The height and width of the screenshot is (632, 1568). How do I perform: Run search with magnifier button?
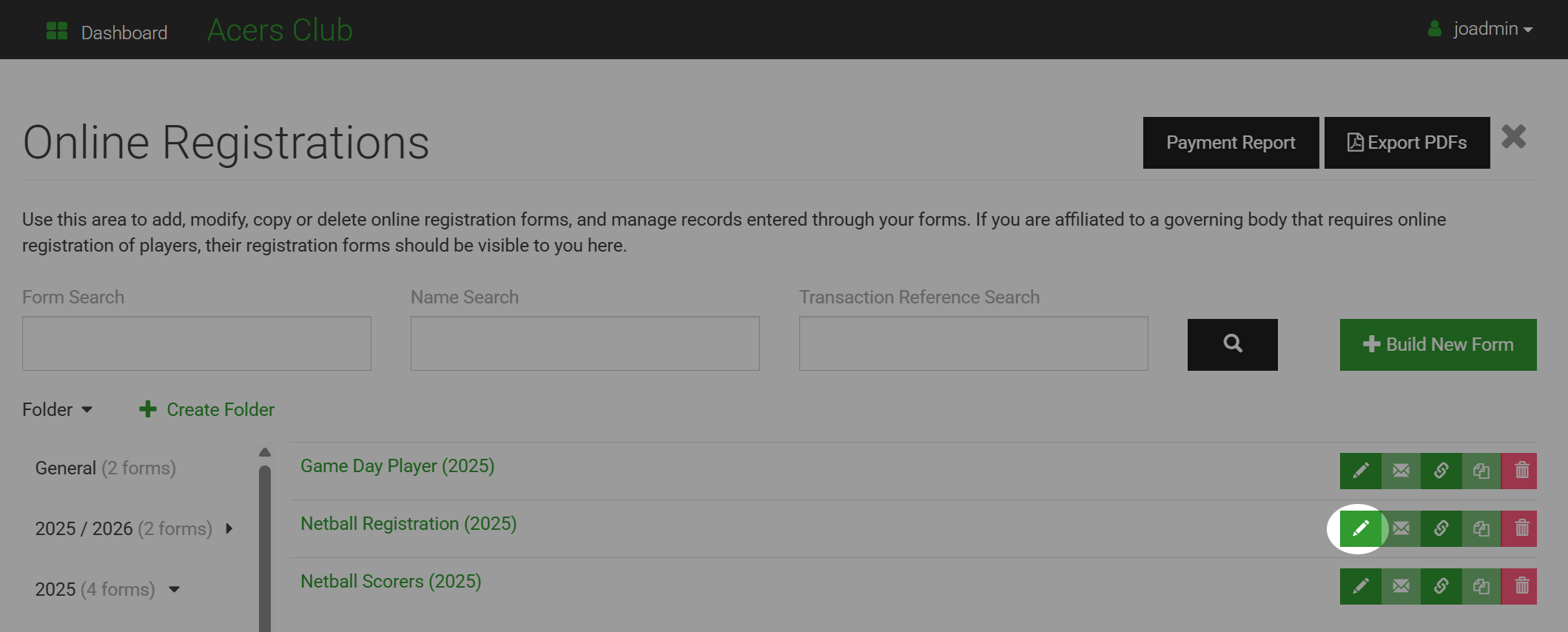pyautogui.click(x=1232, y=345)
